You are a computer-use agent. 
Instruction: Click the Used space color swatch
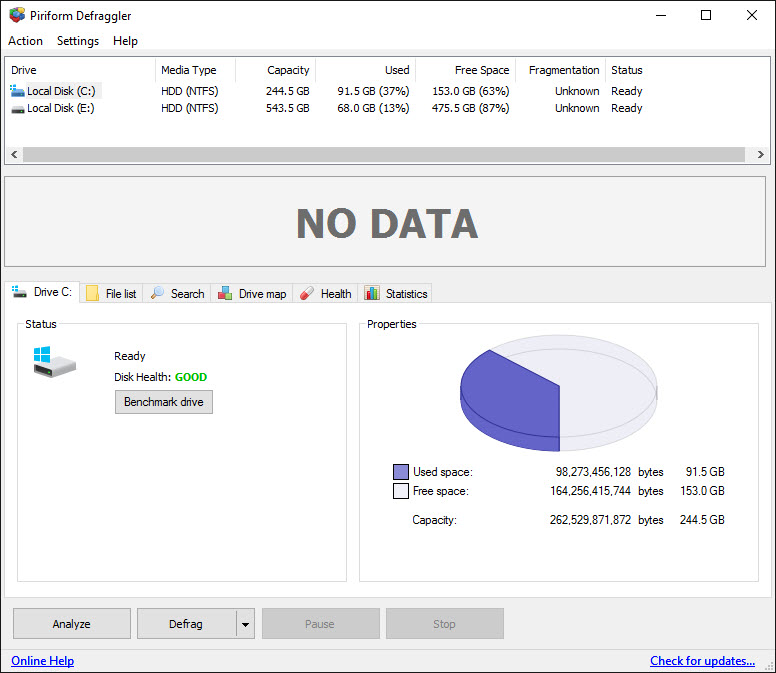[401, 472]
